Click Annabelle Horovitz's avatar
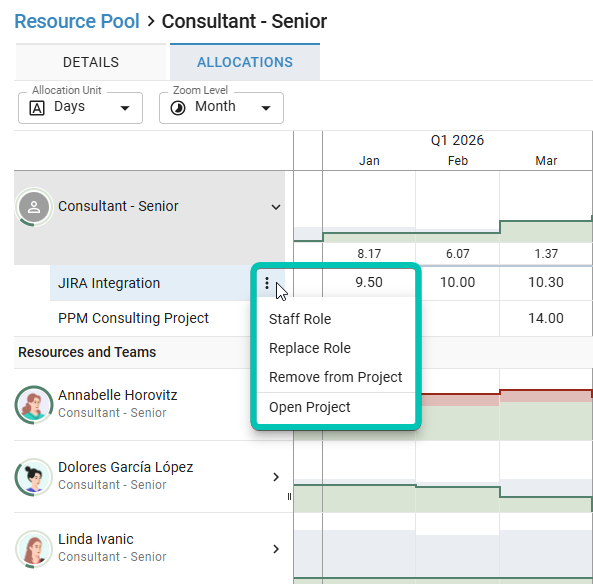593x584 pixels. pos(34,404)
